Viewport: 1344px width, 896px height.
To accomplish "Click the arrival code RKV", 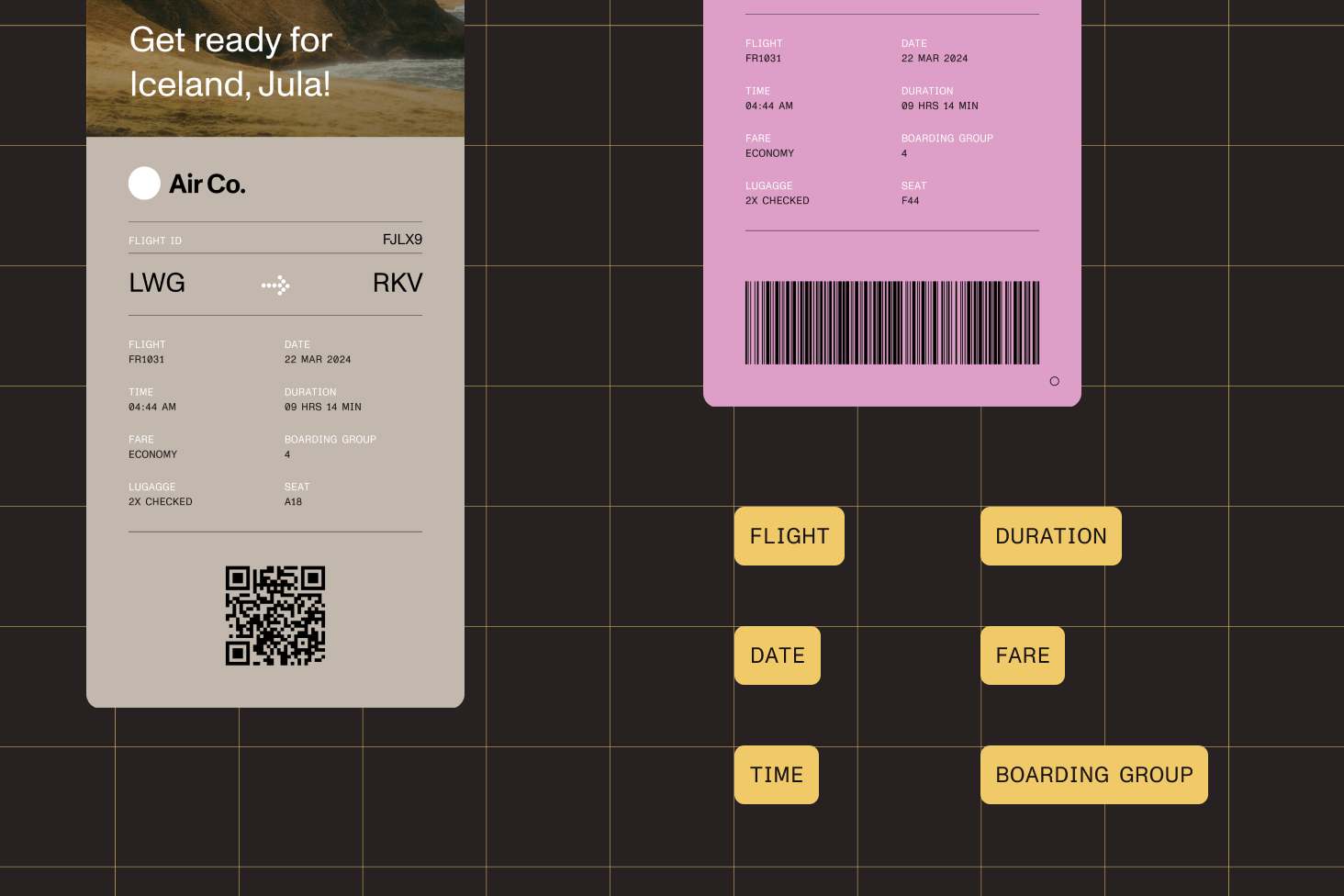I will [x=398, y=283].
